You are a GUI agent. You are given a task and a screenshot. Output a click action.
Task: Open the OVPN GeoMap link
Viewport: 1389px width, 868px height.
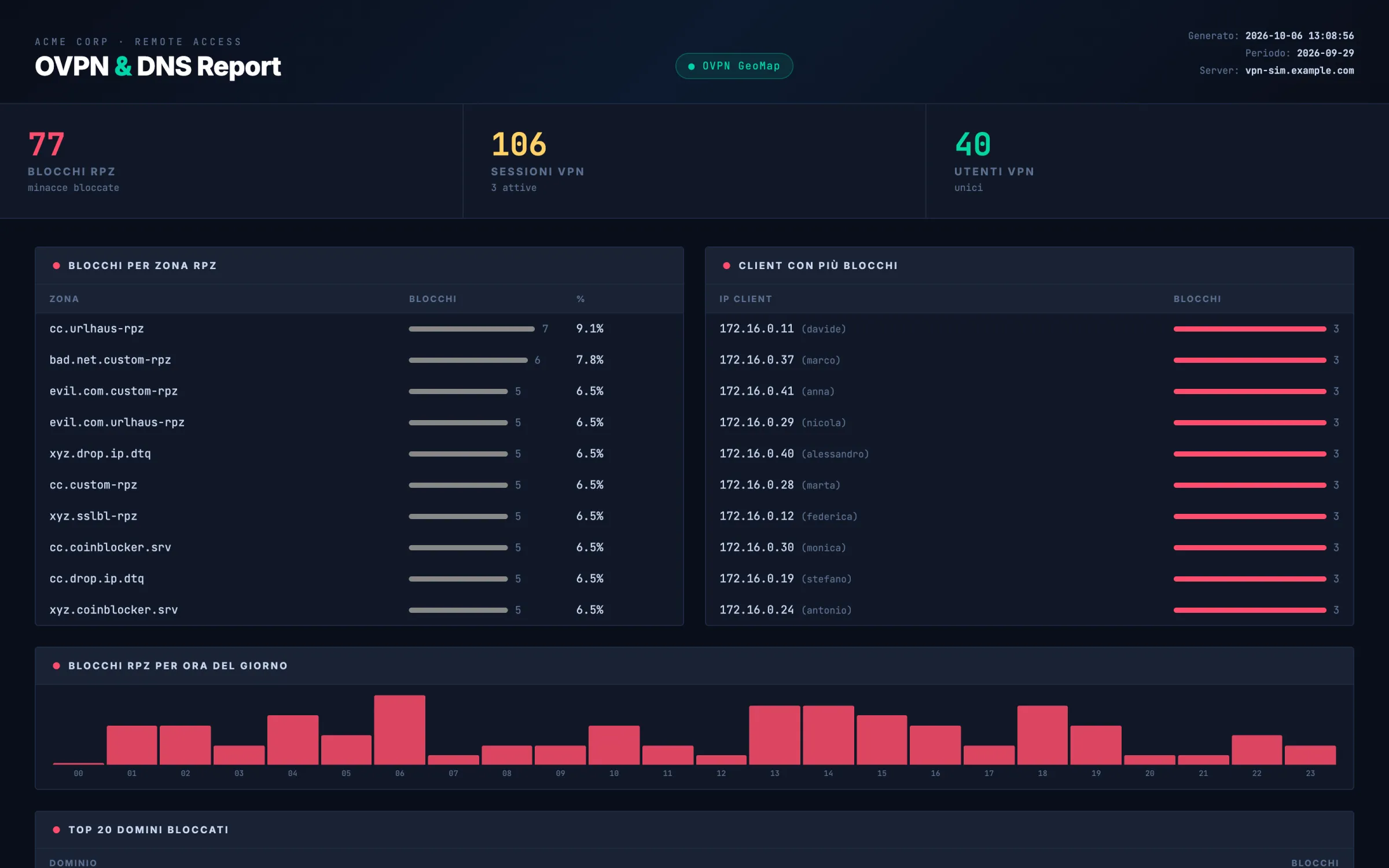tap(734, 66)
